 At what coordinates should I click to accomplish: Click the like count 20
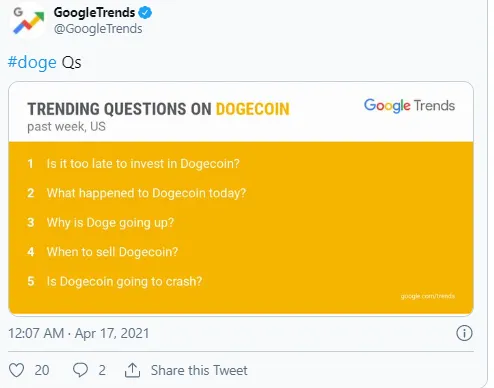42,370
